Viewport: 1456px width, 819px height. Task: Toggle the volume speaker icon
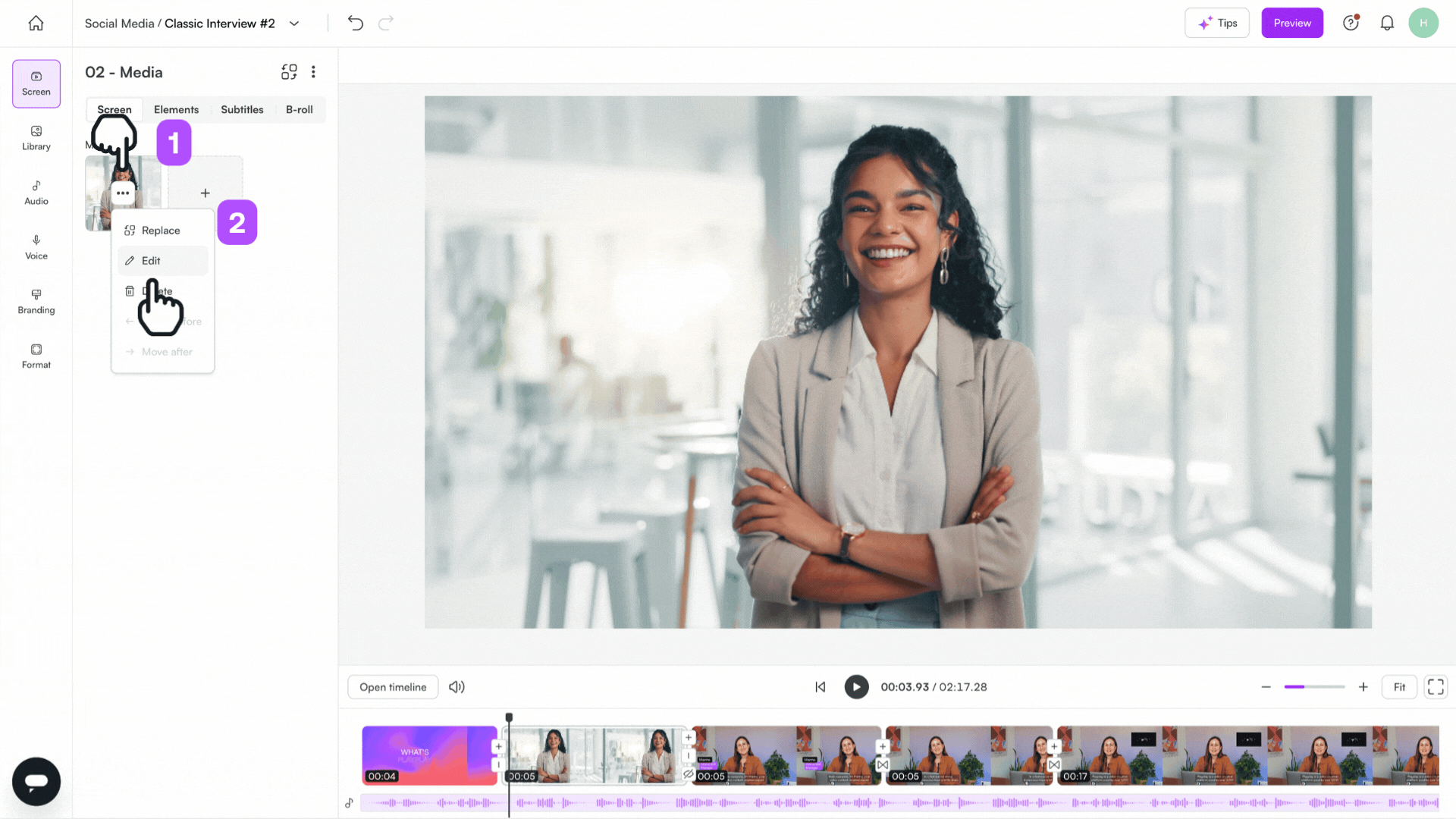tap(457, 687)
